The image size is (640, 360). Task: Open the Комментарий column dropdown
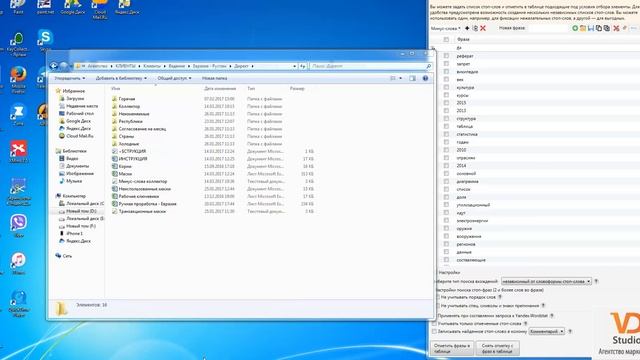tap(547, 331)
